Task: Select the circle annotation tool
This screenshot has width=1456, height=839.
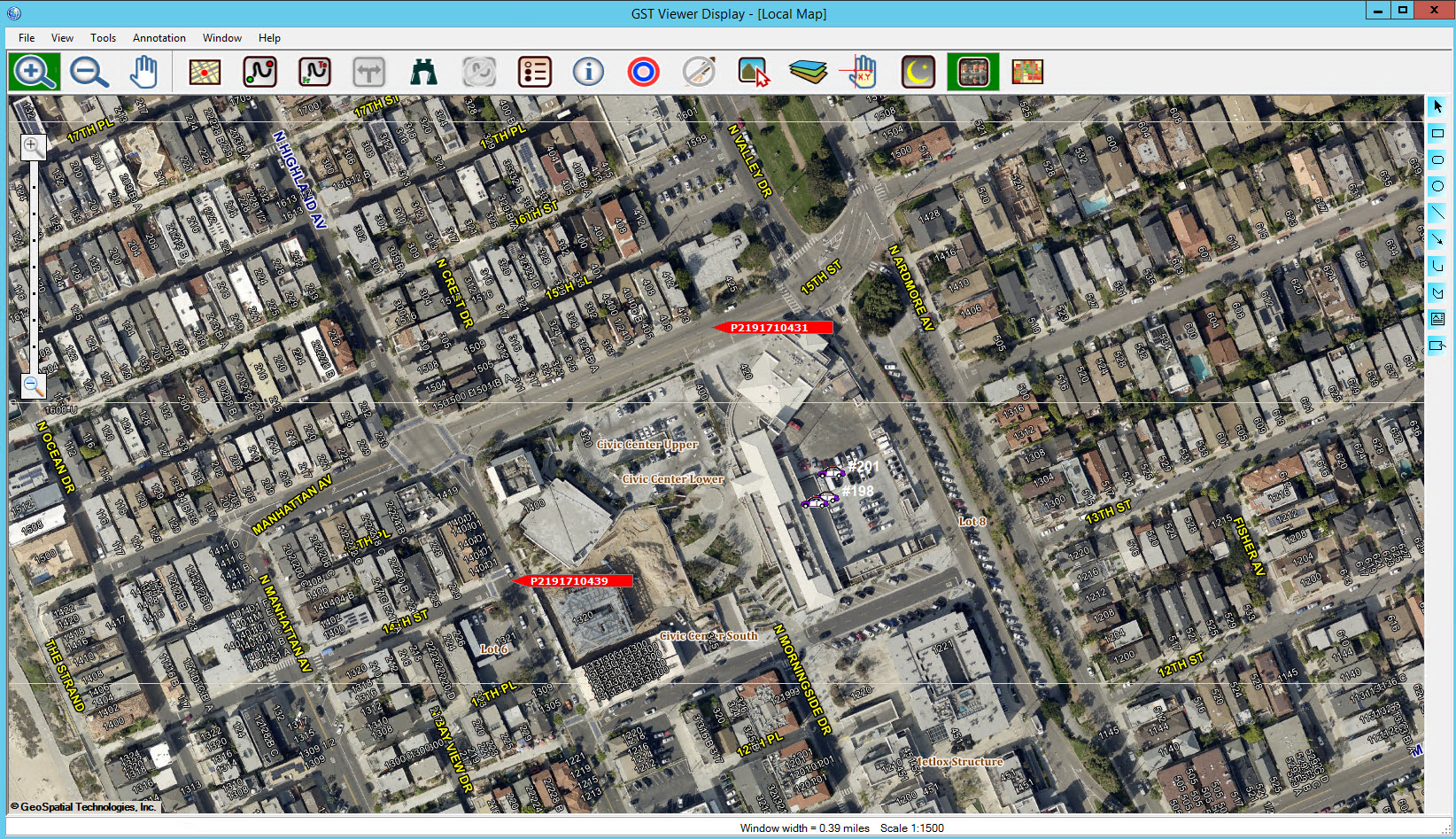Action: click(x=1437, y=186)
